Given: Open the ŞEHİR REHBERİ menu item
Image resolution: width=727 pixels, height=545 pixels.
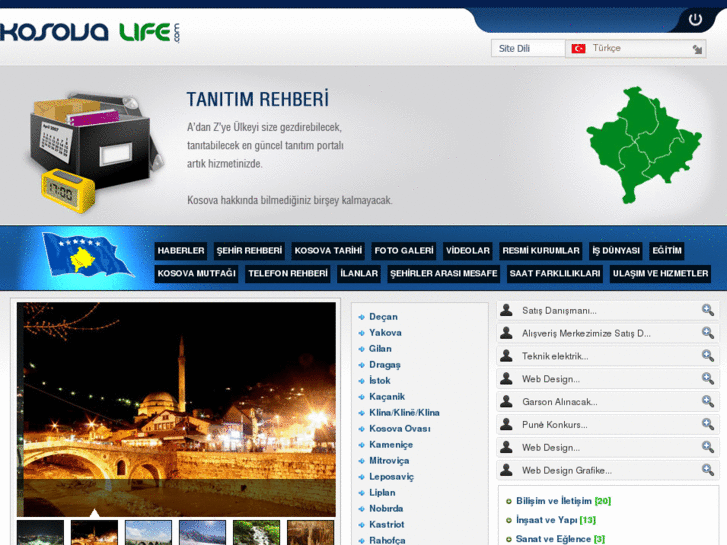Looking at the screenshot, I should [249, 250].
